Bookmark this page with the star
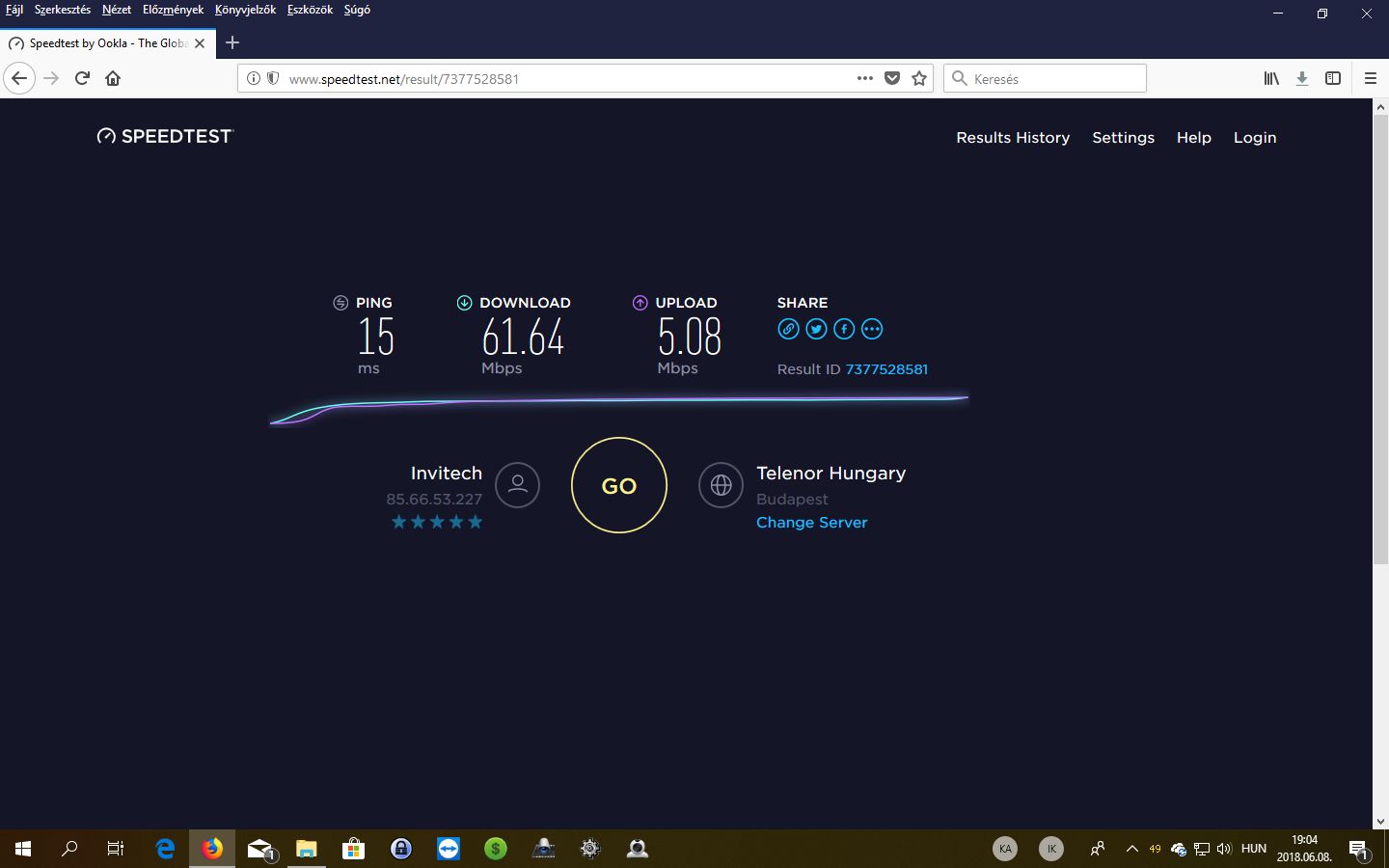The width and height of the screenshot is (1389, 868). [919, 78]
